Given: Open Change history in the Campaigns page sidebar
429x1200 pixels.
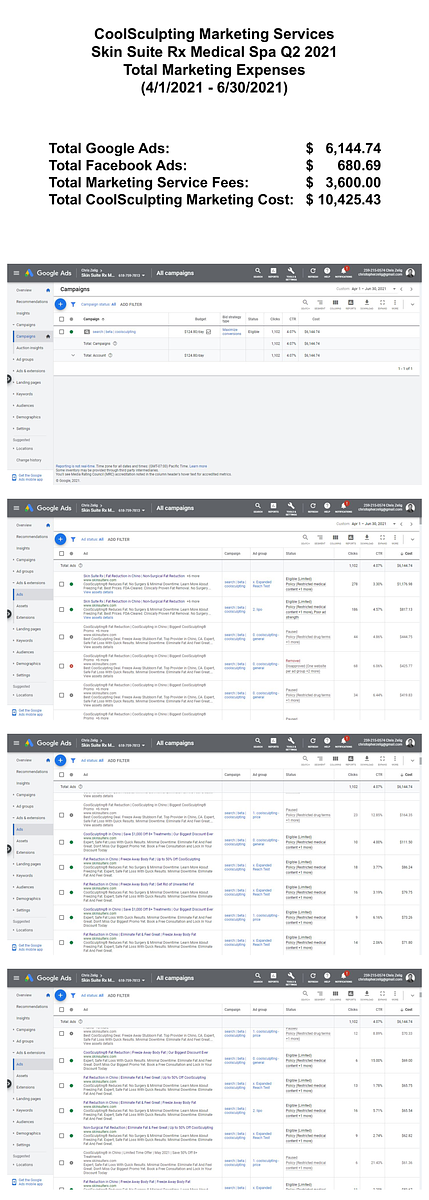Looking at the screenshot, I should (x=29, y=460).
